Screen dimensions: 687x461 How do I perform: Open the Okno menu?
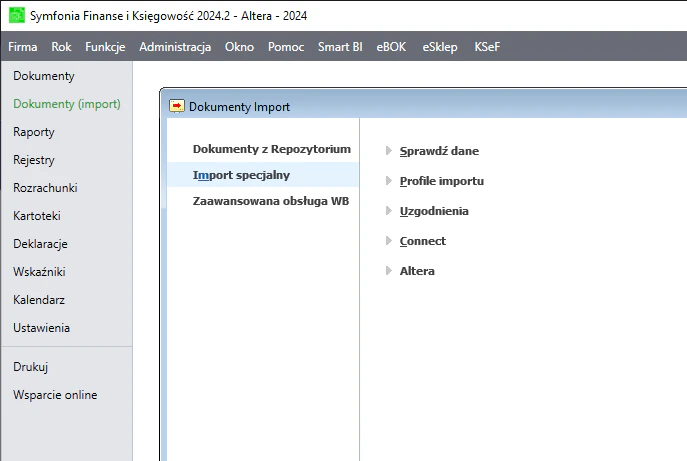(x=239, y=46)
